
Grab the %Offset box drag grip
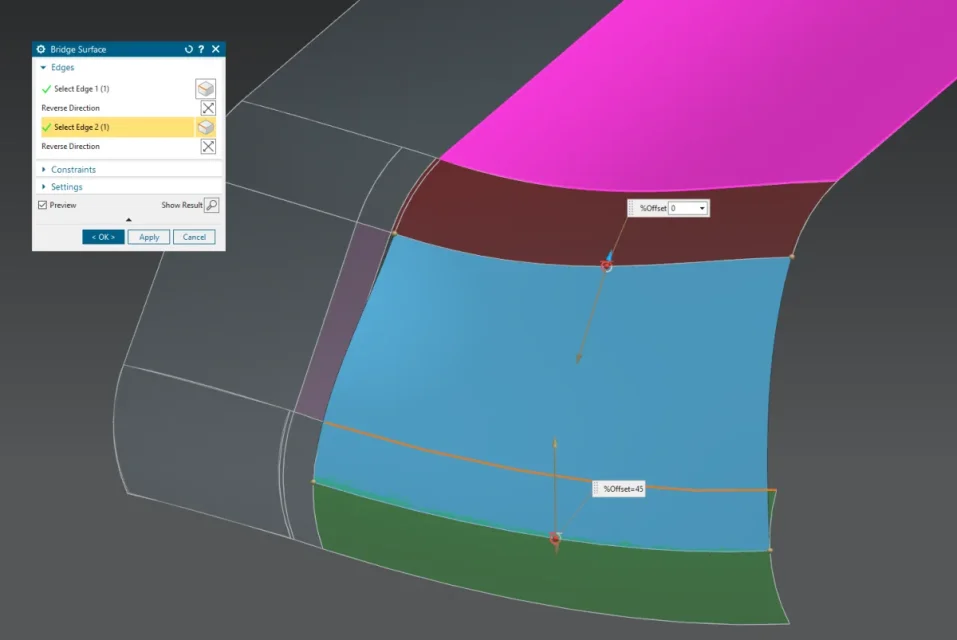[x=631, y=209]
